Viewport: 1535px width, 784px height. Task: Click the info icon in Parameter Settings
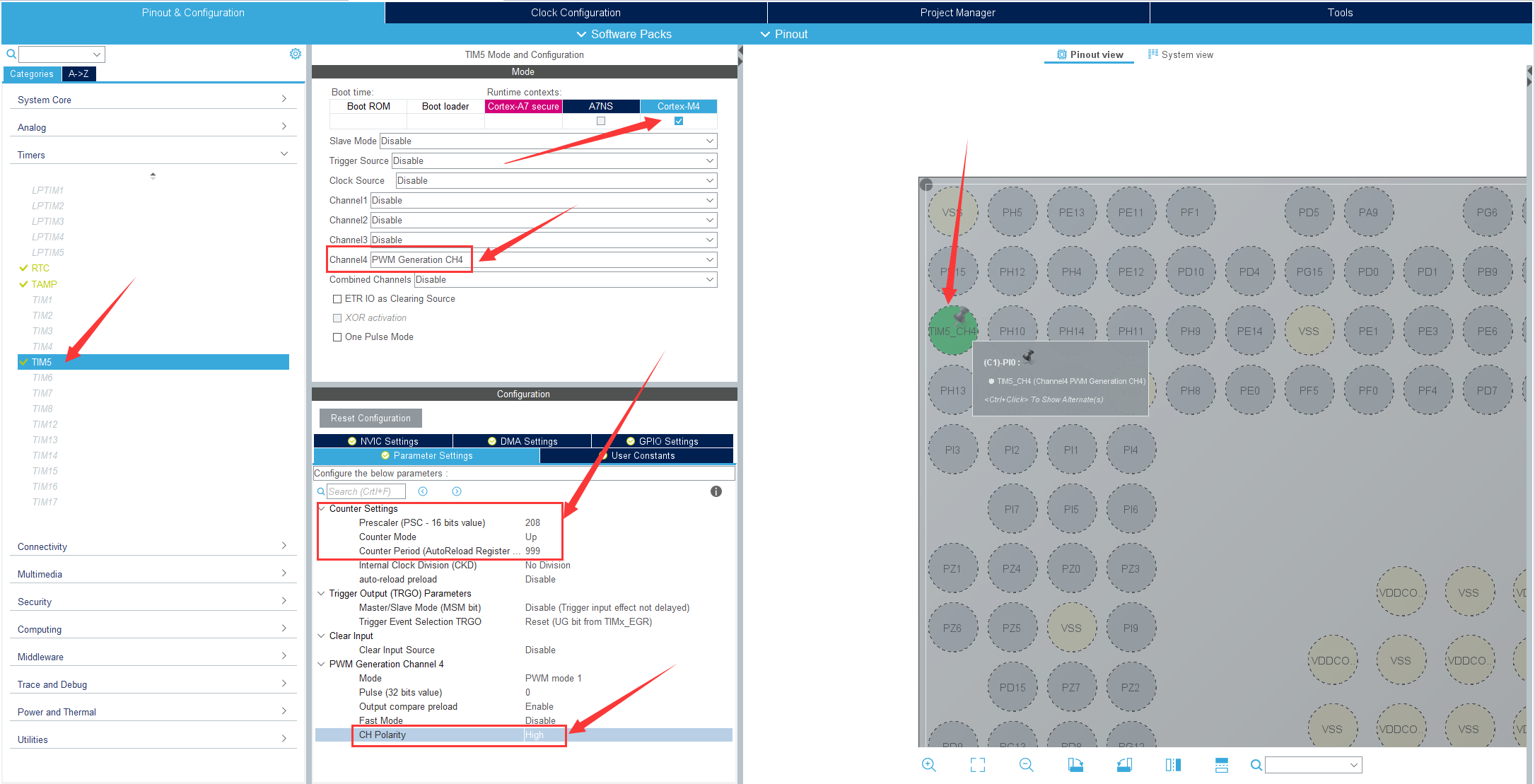point(716,491)
